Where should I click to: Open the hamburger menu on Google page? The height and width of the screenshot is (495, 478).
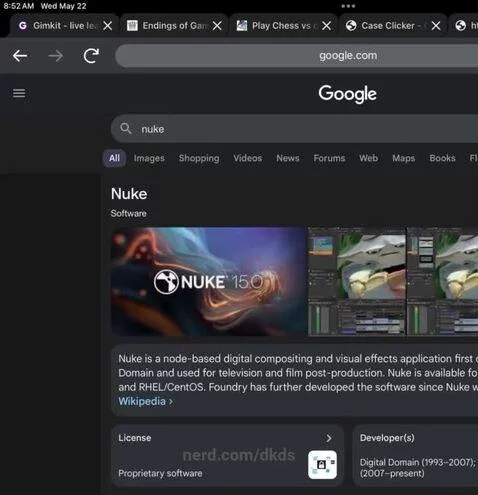coord(19,93)
